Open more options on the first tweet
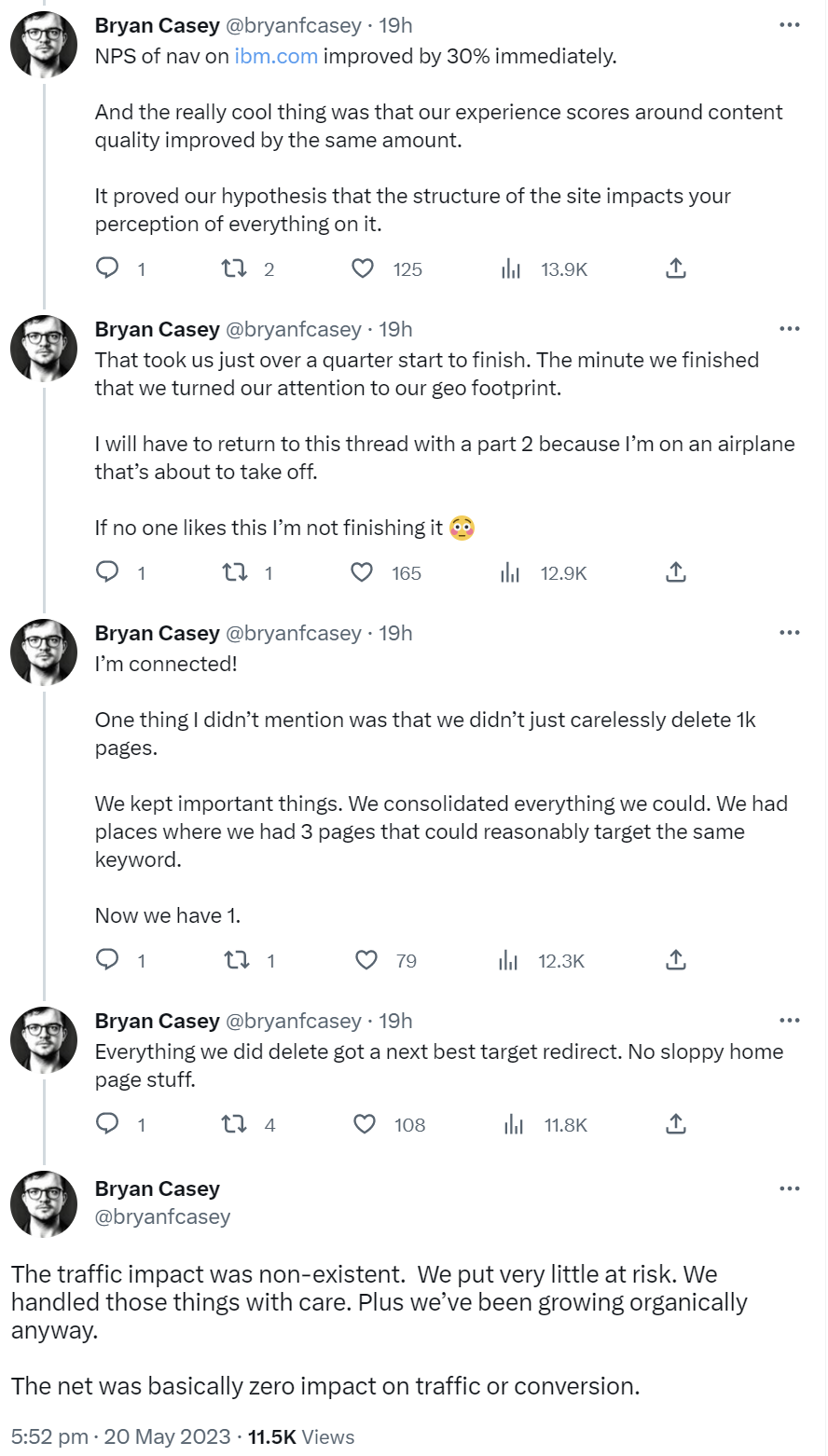The height and width of the screenshot is (1456, 828). [789, 25]
